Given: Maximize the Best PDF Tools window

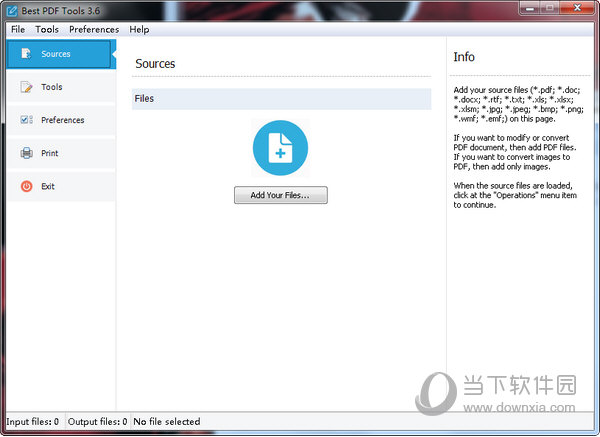Looking at the screenshot, I should 549,8.
